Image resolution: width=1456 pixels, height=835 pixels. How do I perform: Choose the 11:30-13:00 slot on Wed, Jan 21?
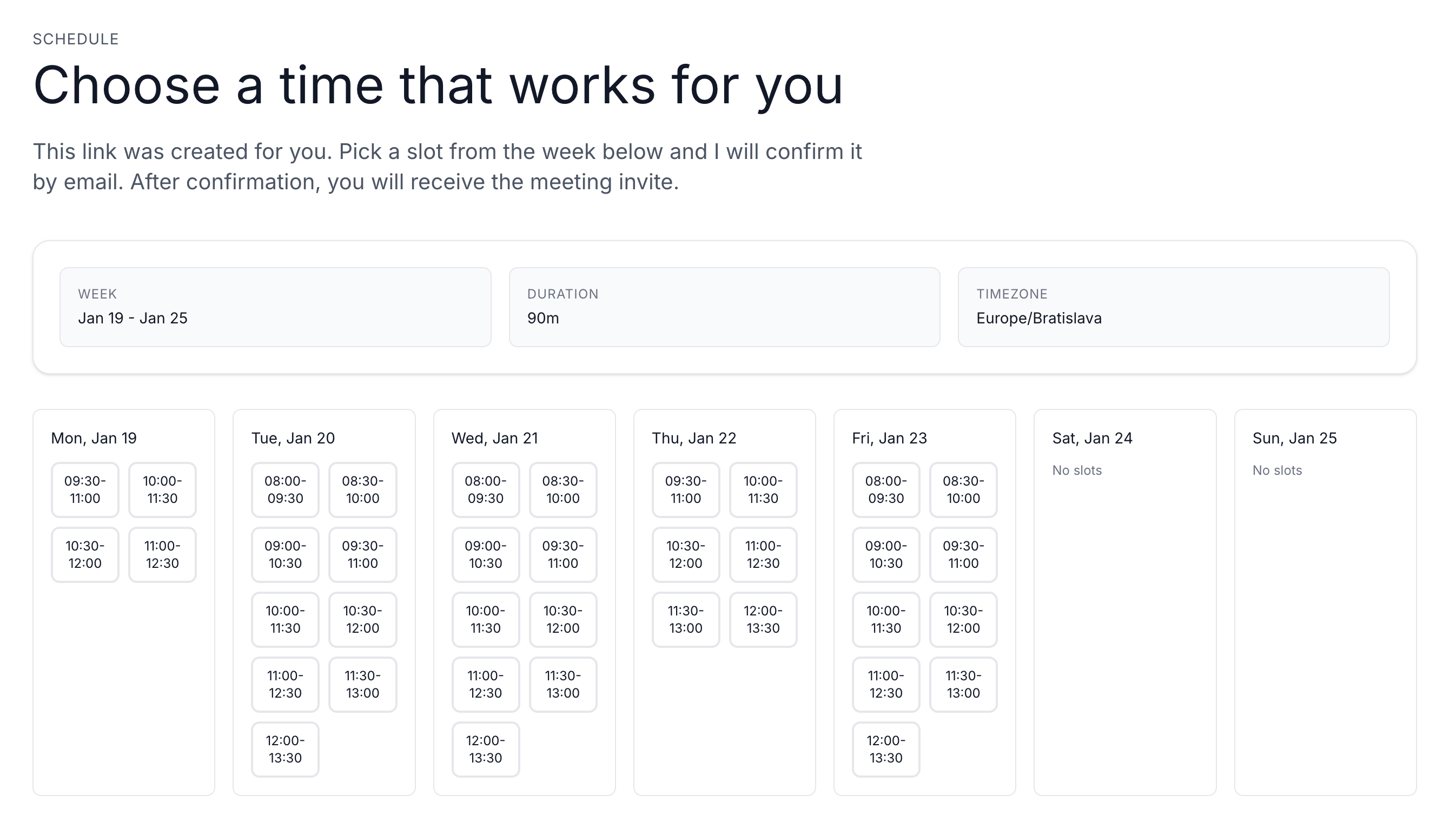562,684
